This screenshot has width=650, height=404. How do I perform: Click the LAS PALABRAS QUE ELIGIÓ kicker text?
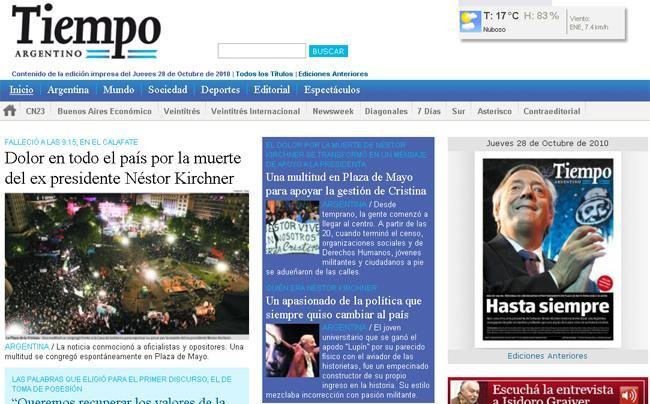(121, 384)
